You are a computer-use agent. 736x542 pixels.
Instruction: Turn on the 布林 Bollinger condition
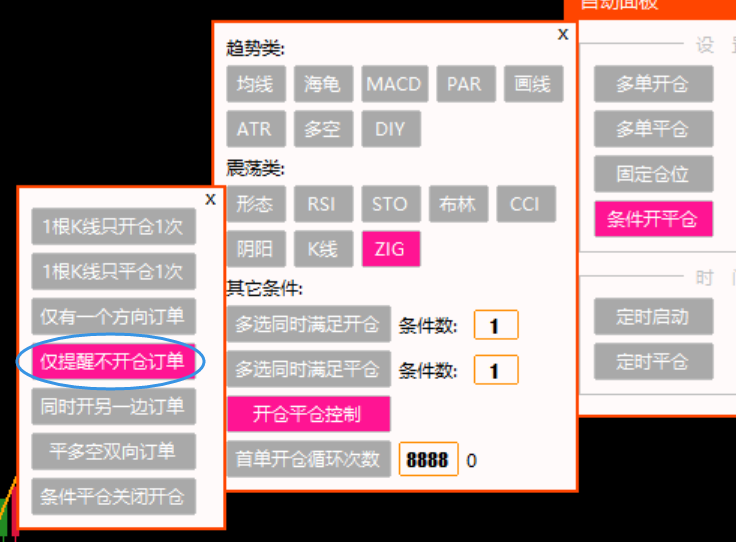[458, 204]
